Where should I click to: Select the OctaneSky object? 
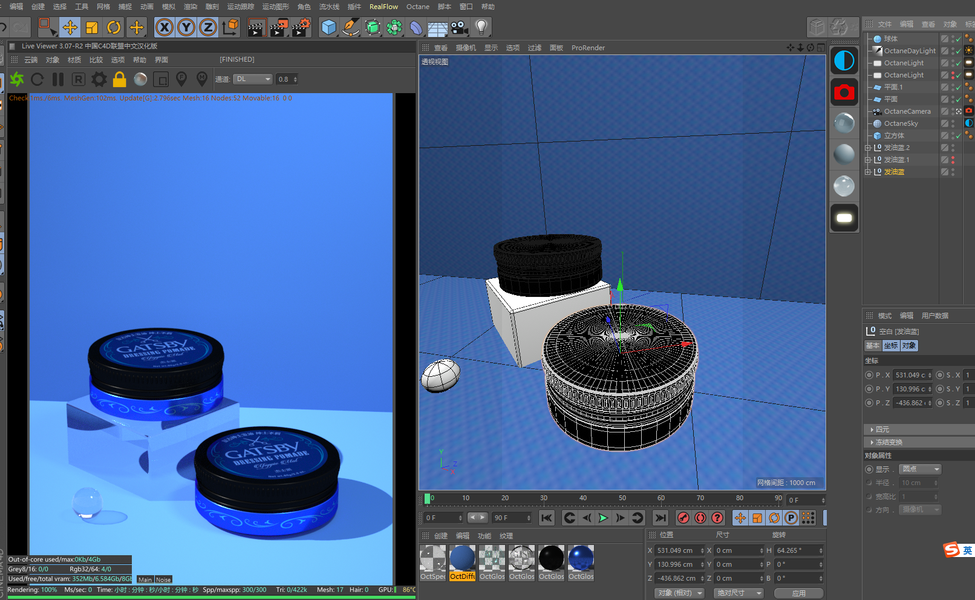pos(900,123)
